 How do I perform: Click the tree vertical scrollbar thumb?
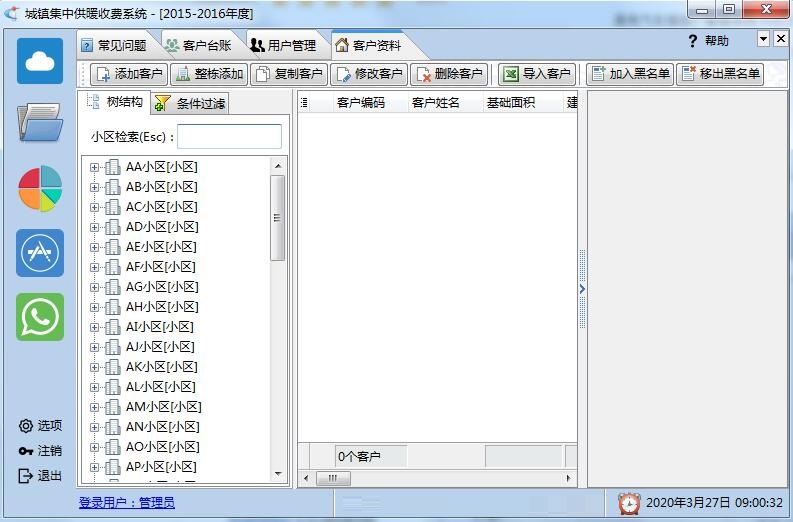click(x=277, y=218)
